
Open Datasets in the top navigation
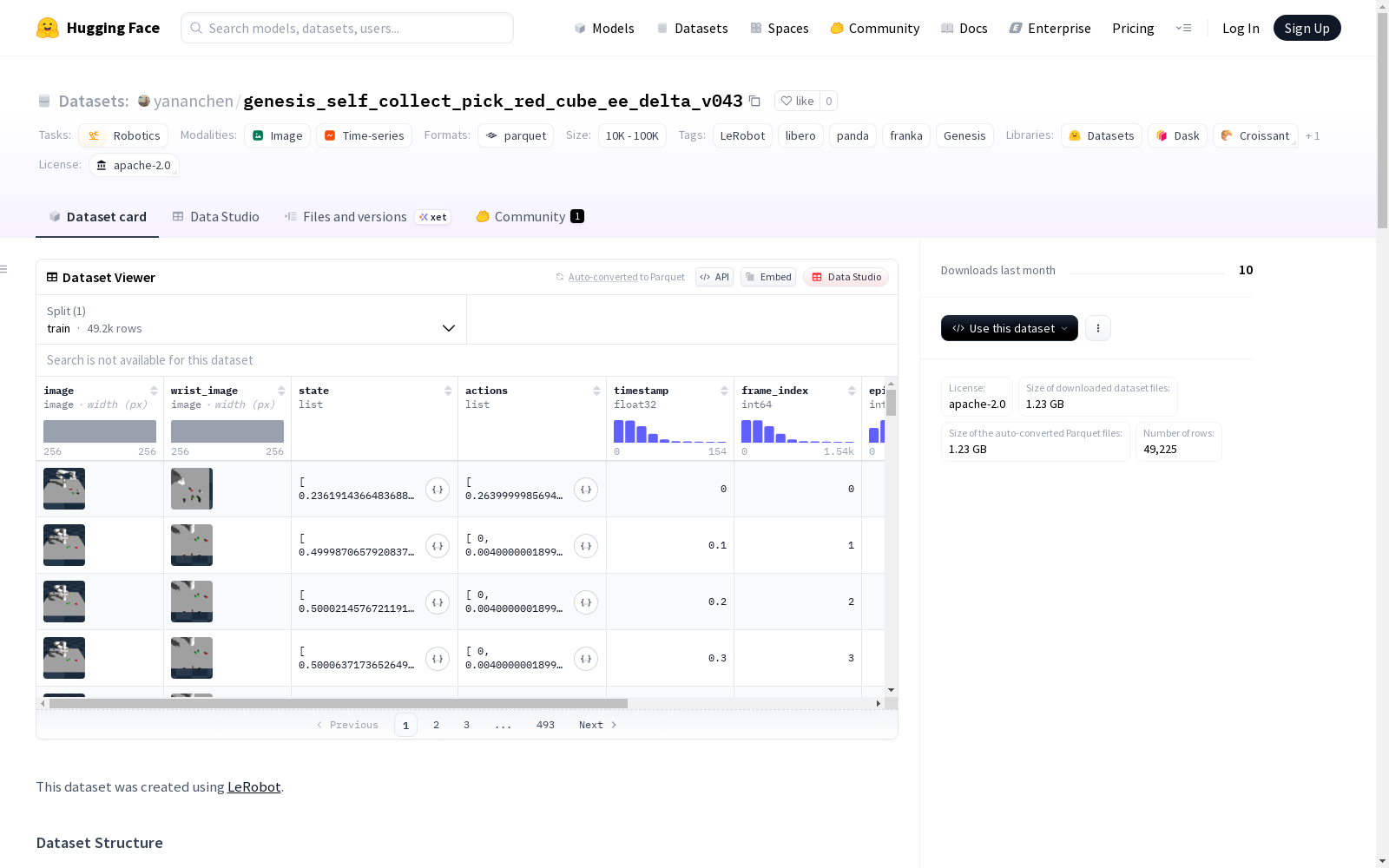[692, 28]
